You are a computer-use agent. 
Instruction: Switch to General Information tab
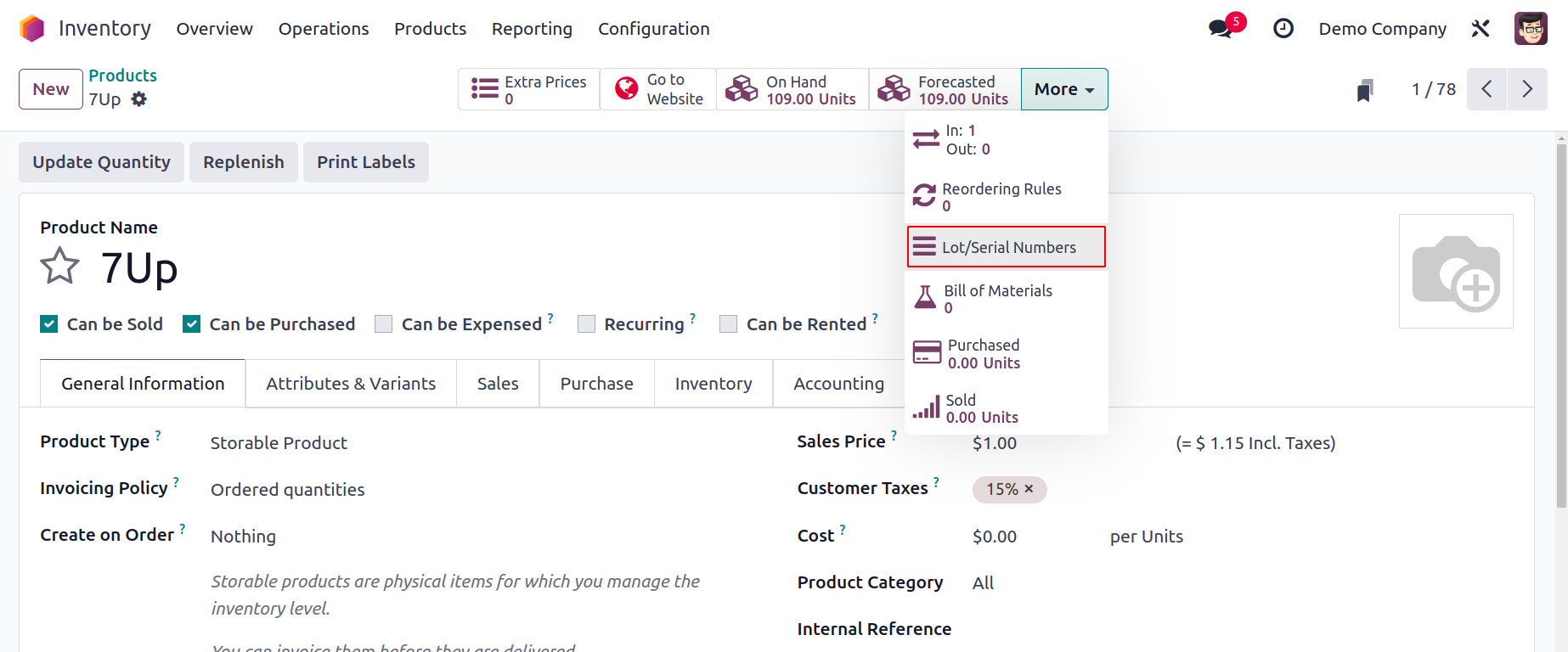pos(143,384)
